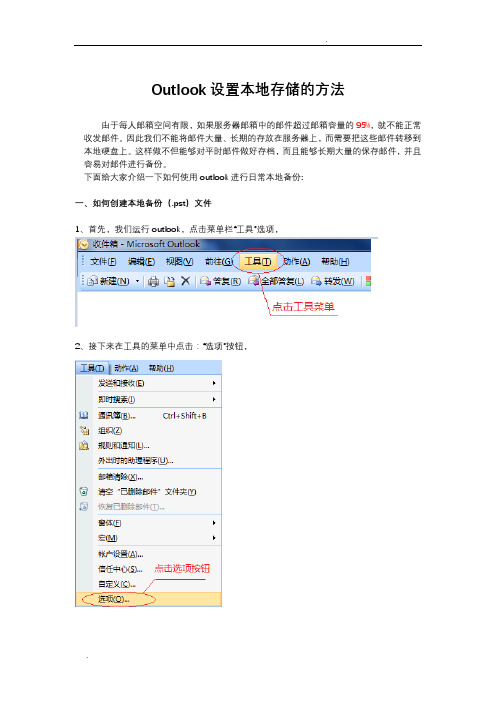This screenshot has height=702, width=496.
Task: Click the delete X icon in toolbar
Action: [x=185, y=281]
